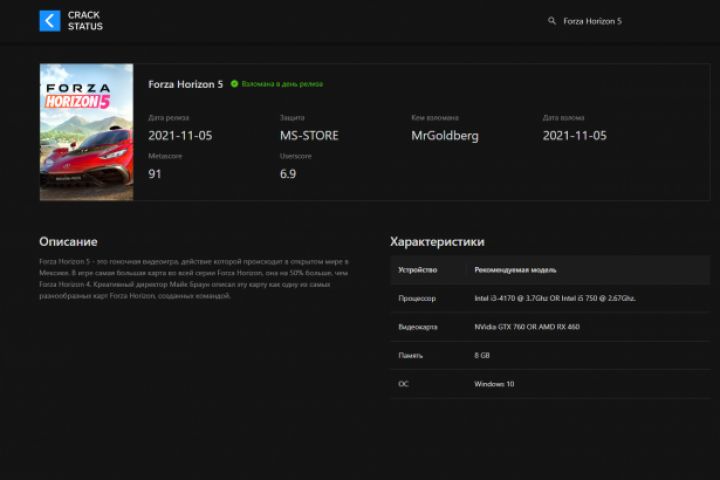Click the green cracked-on-release status text

pyautogui.click(x=282, y=84)
